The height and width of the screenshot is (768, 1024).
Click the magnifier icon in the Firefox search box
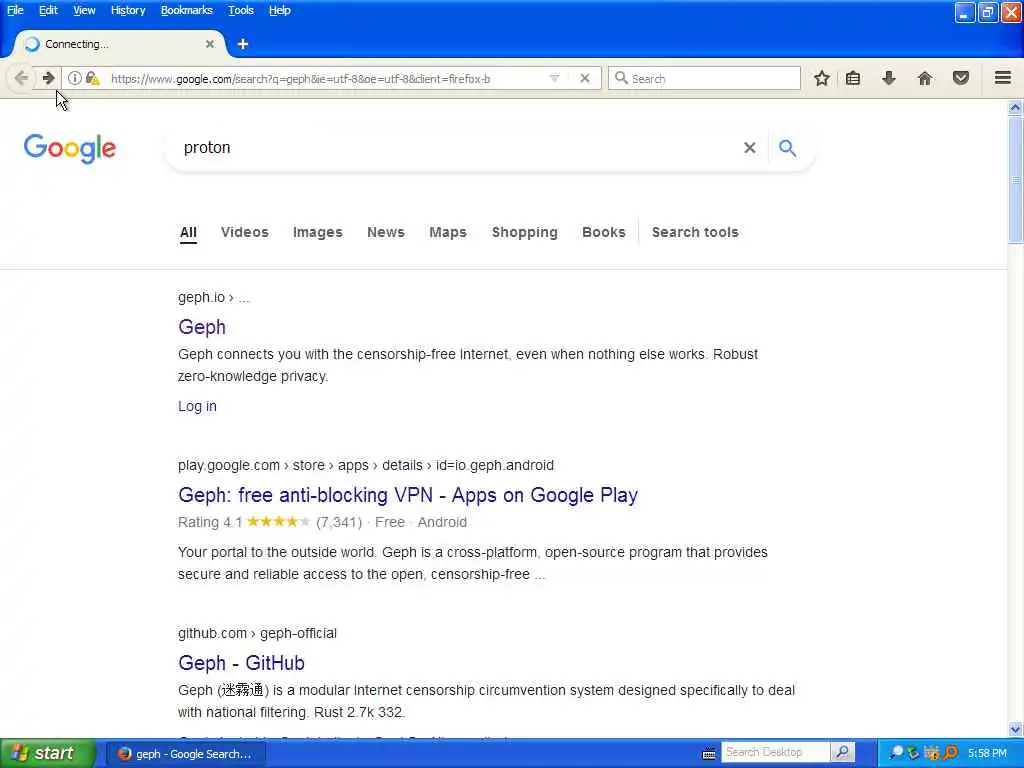[x=621, y=78]
